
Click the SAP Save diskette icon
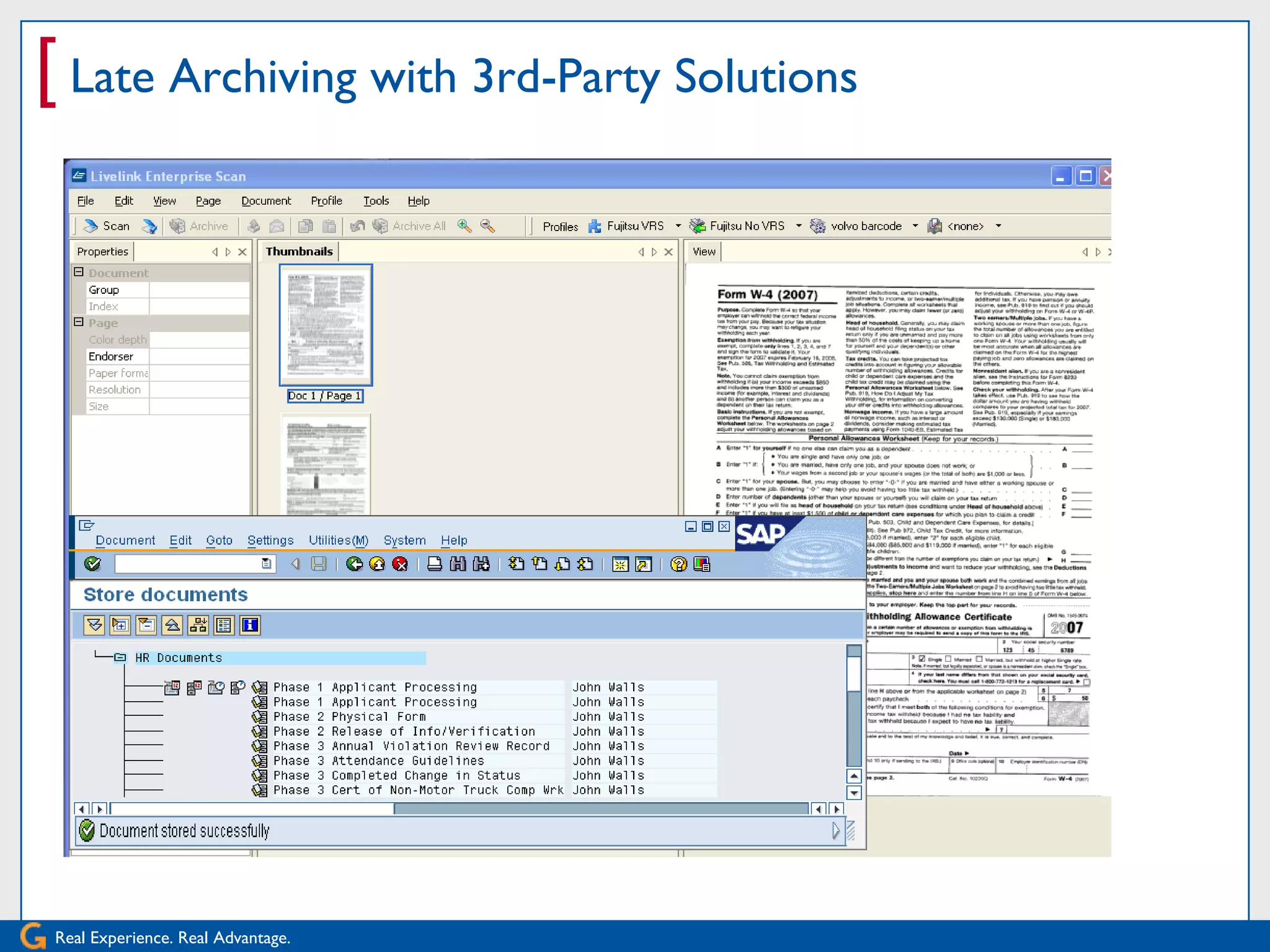pyautogui.click(x=319, y=564)
